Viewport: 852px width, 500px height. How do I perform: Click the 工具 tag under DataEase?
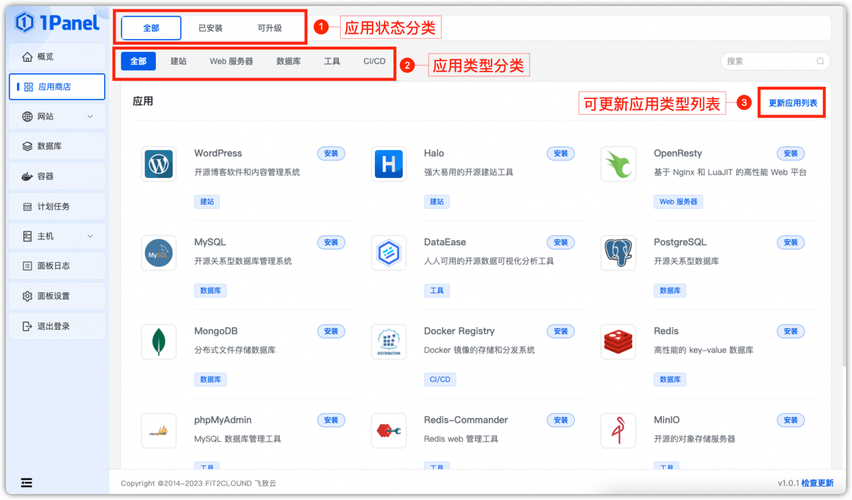click(x=437, y=291)
